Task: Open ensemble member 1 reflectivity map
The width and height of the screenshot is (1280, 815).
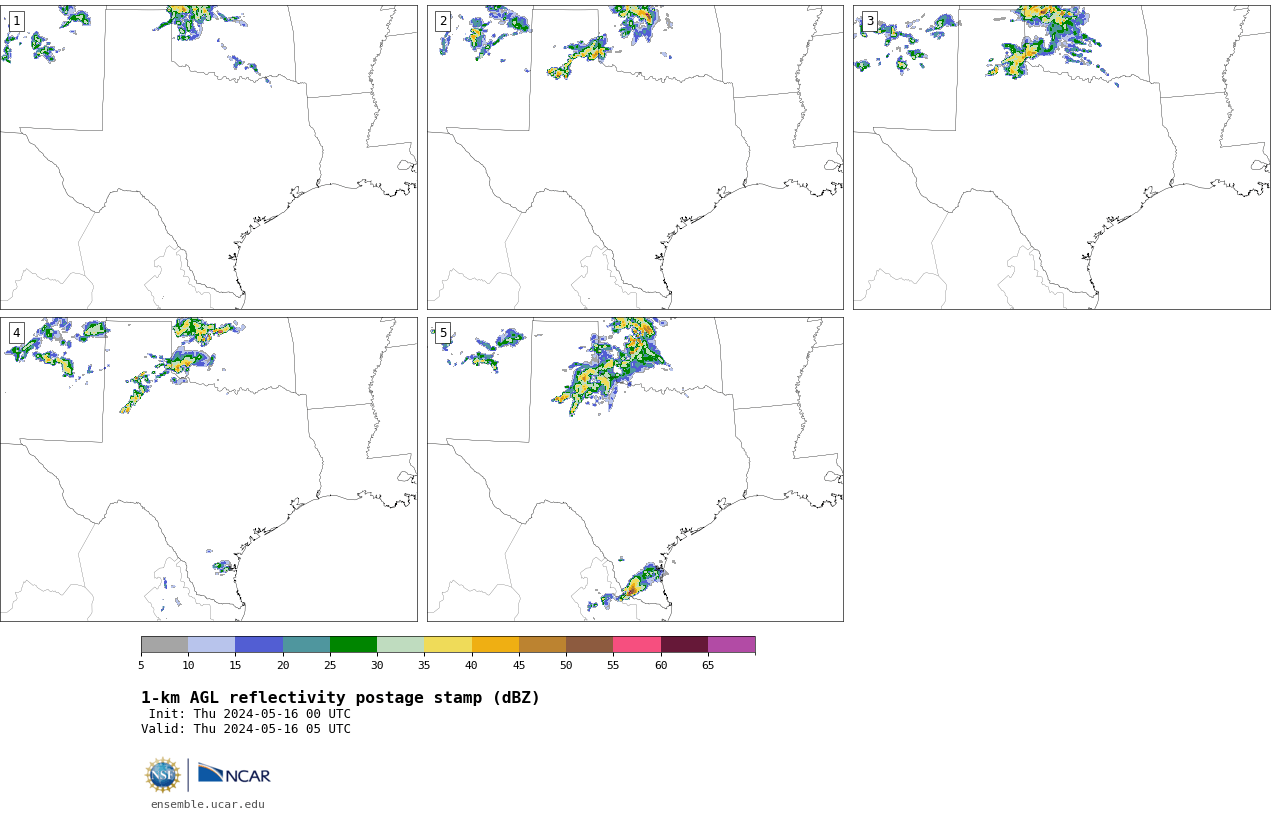Action: pyautogui.click(x=209, y=157)
